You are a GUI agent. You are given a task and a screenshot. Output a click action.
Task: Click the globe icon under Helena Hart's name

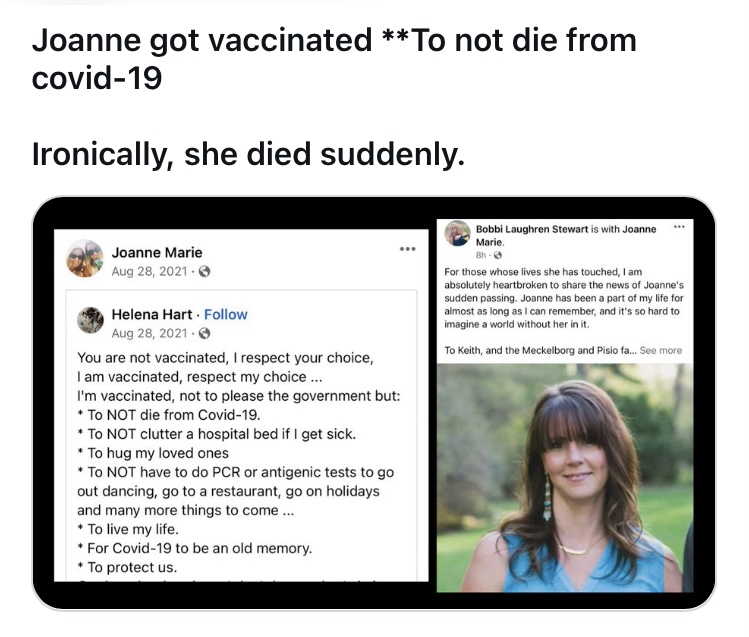coord(205,332)
